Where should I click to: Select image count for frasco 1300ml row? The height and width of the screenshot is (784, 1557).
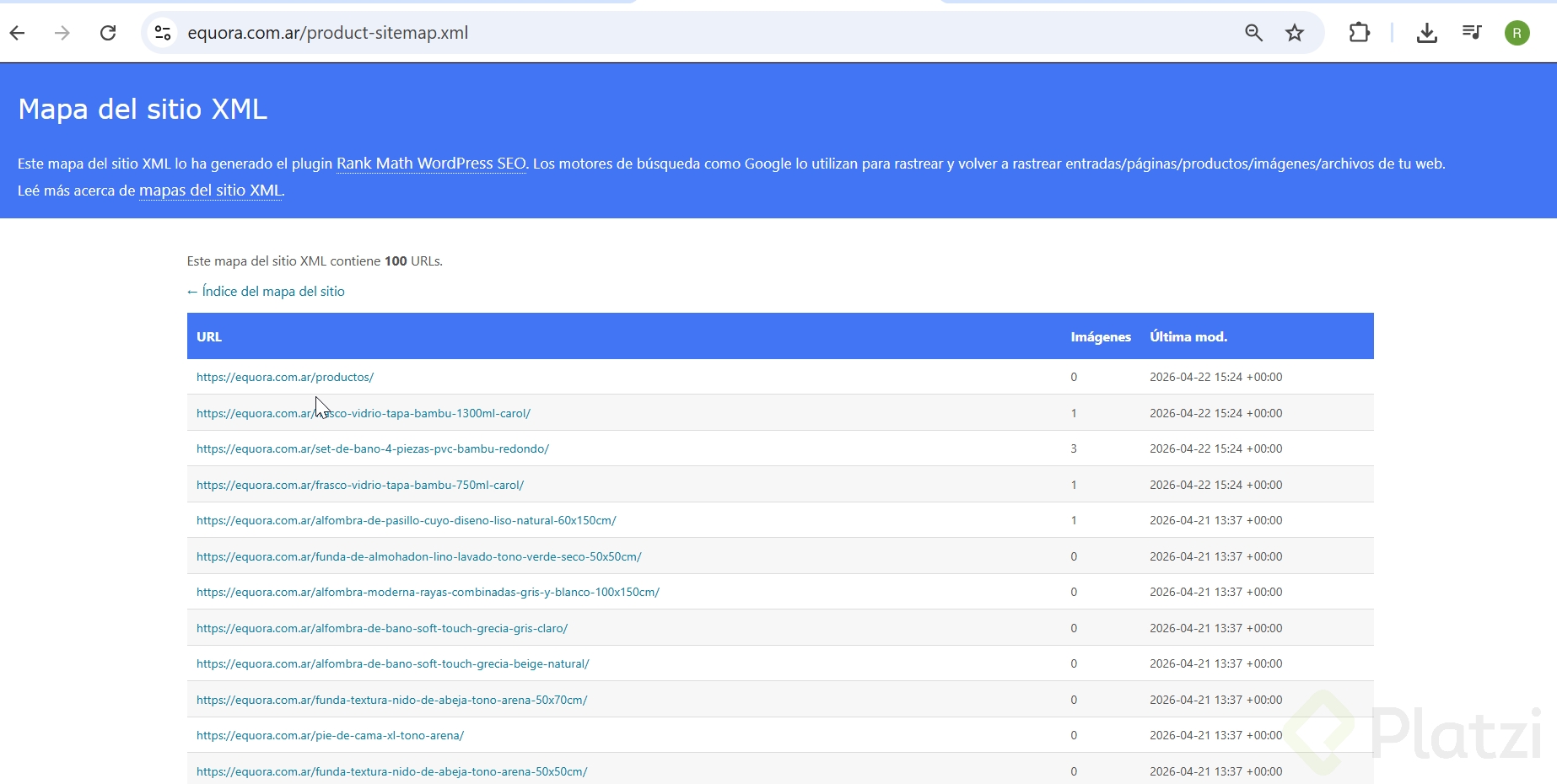pyautogui.click(x=1074, y=413)
